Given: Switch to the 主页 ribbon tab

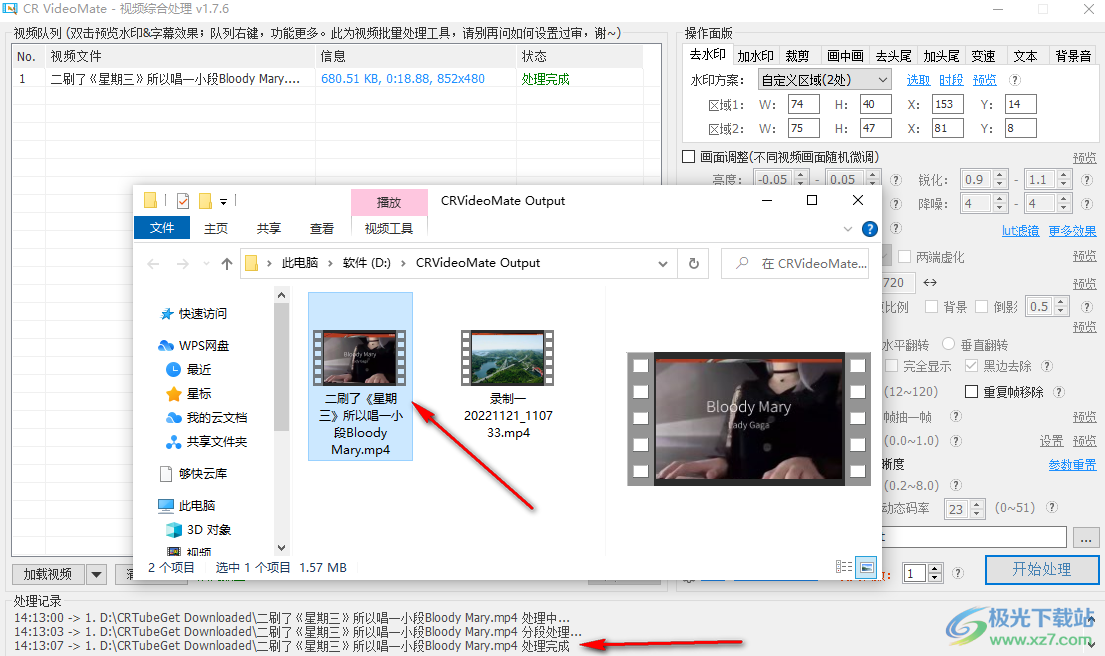Looking at the screenshot, I should point(216,228).
